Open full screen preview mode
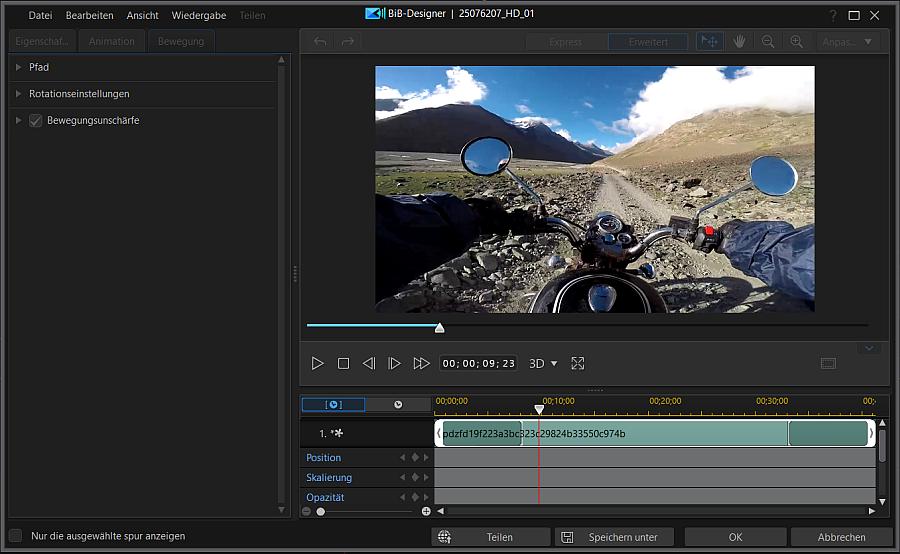Image resolution: width=900 pixels, height=554 pixels. pos(578,364)
